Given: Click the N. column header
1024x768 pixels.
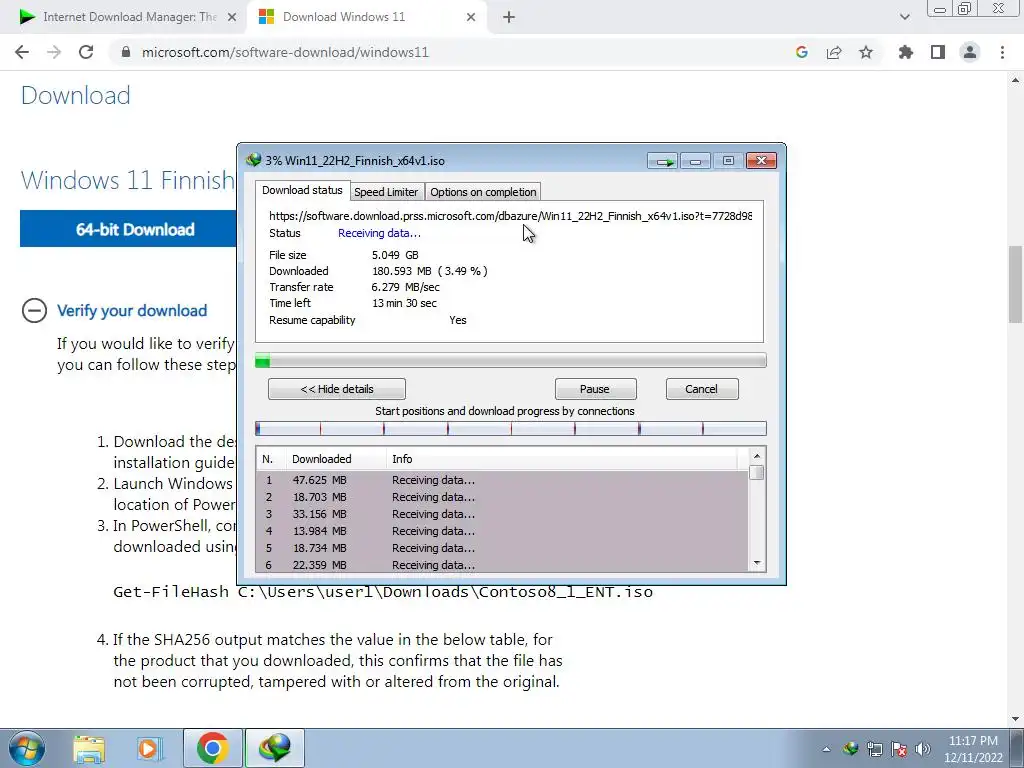Looking at the screenshot, I should pos(270,459).
